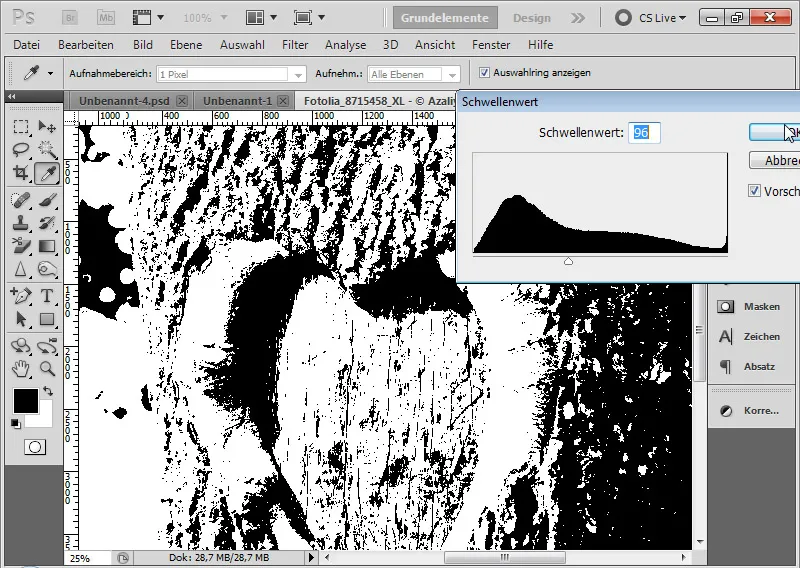This screenshot has height=568, width=800.
Task: Select the Dodge tool
Action: [47, 269]
